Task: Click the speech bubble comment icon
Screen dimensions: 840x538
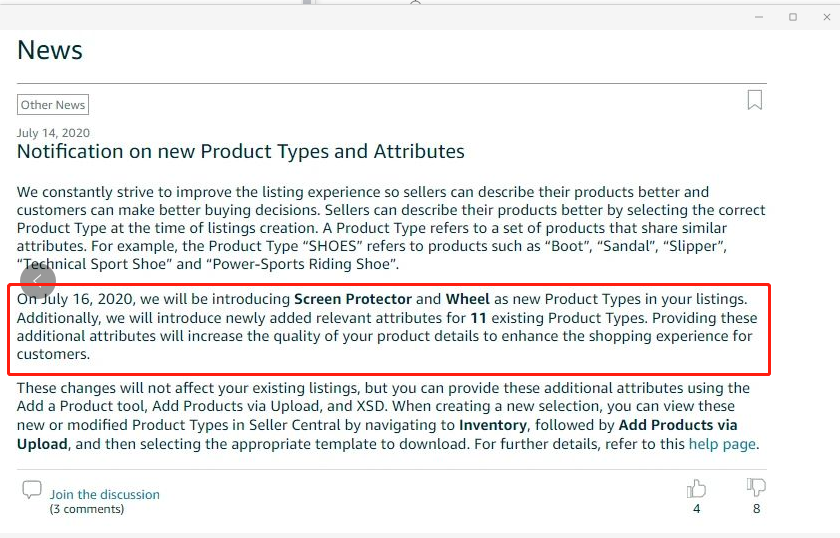Action: (x=32, y=490)
